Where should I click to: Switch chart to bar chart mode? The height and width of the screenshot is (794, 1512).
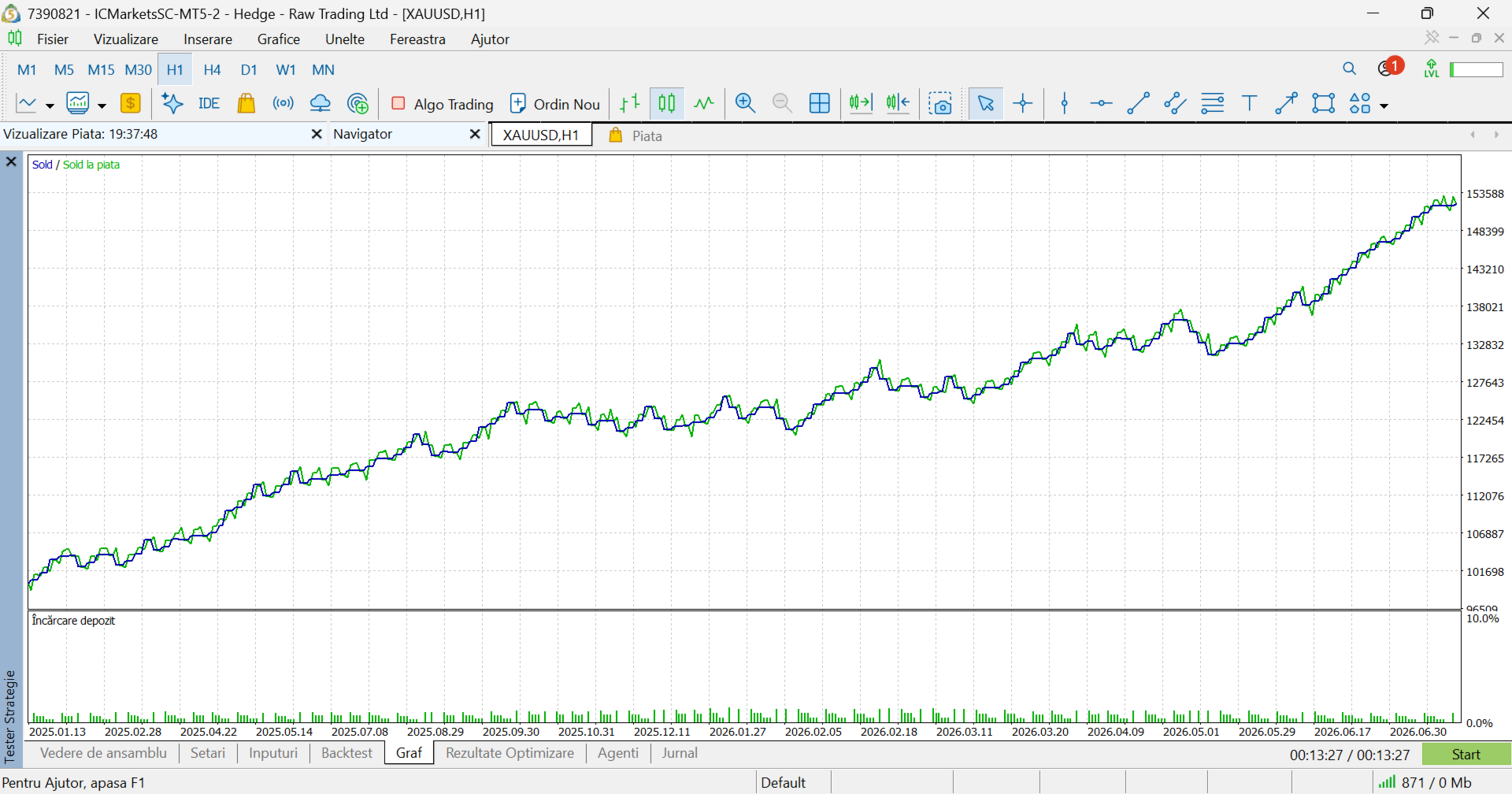tap(629, 103)
